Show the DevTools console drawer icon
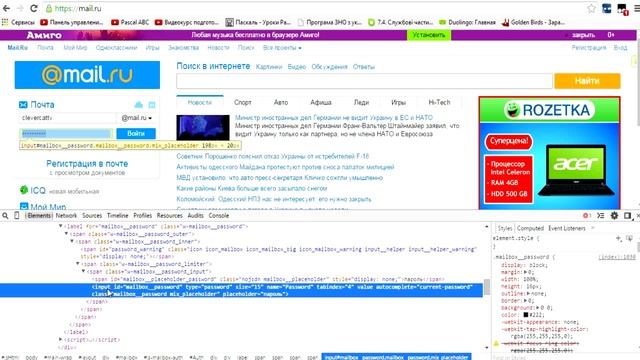Image resolution: width=640 pixels, height=360 pixels. point(600,216)
